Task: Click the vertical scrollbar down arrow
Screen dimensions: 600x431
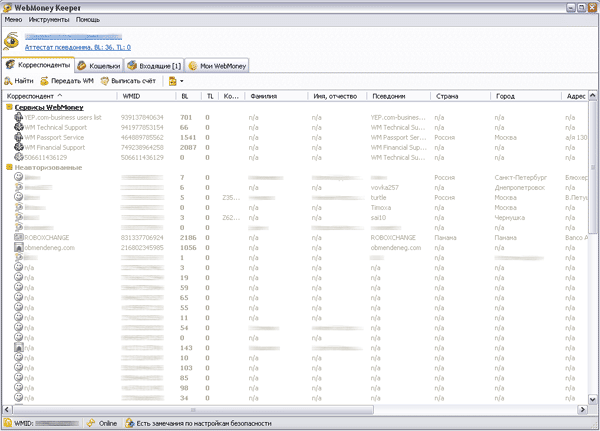Action: (592, 399)
